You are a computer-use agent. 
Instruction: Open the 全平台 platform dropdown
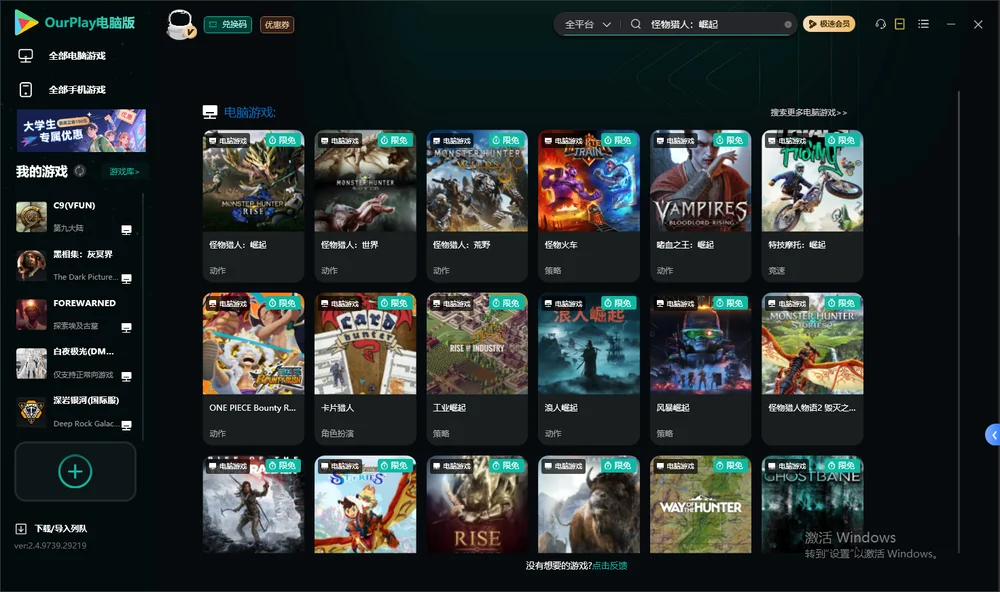click(587, 24)
